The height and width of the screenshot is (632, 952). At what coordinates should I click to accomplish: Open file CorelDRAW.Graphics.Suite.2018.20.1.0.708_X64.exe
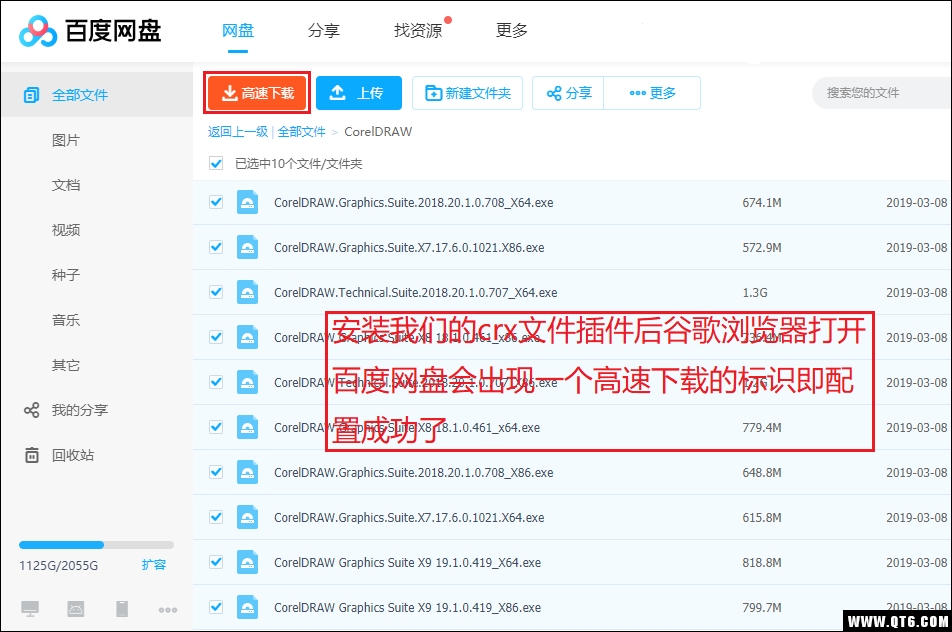click(x=413, y=203)
